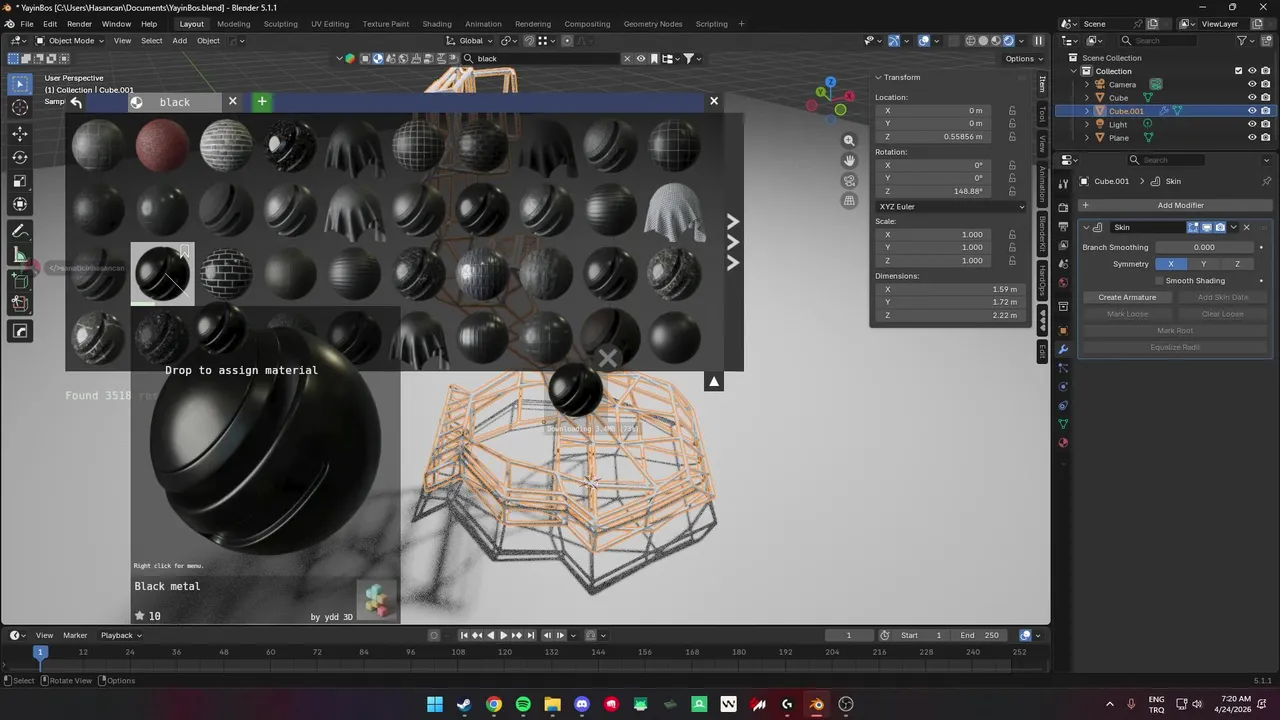
Task: Enable the Smooth Shading checkbox
Action: point(1160,281)
